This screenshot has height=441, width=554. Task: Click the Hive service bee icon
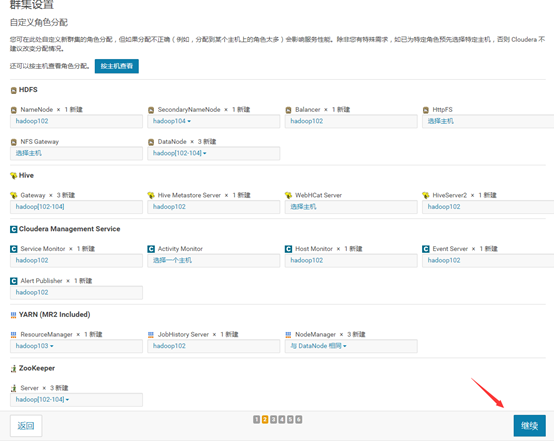(x=13, y=176)
